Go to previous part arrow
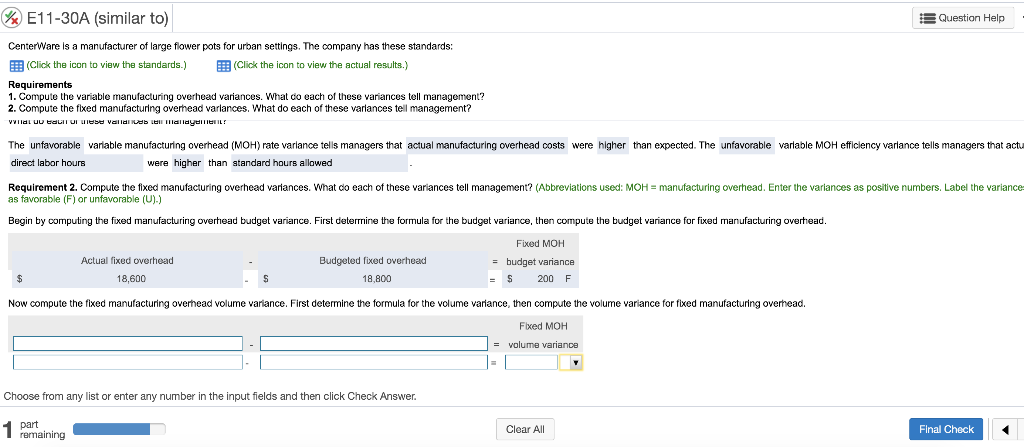This screenshot has height=447, width=1024. pyautogui.click(x=1005, y=429)
